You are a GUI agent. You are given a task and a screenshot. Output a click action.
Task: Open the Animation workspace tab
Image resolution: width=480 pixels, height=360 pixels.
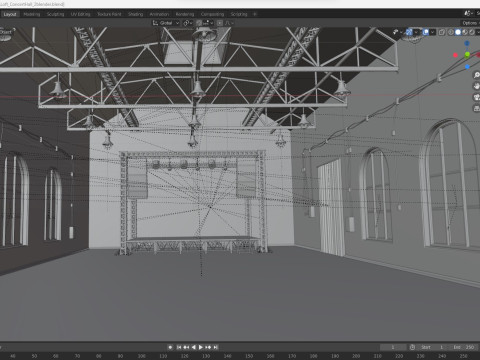click(159, 14)
